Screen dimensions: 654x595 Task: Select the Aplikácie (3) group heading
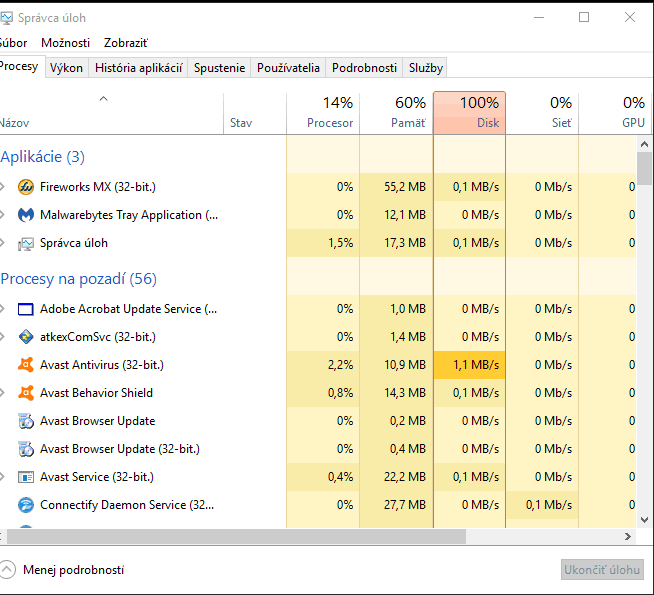(43, 157)
